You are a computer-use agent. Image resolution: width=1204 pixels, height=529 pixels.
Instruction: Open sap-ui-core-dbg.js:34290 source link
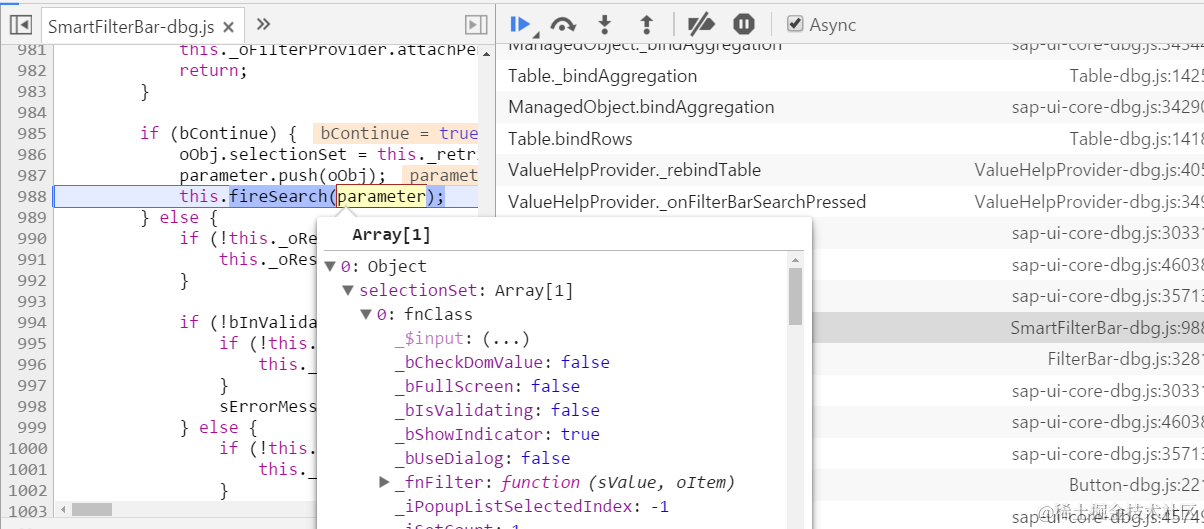click(1107, 107)
